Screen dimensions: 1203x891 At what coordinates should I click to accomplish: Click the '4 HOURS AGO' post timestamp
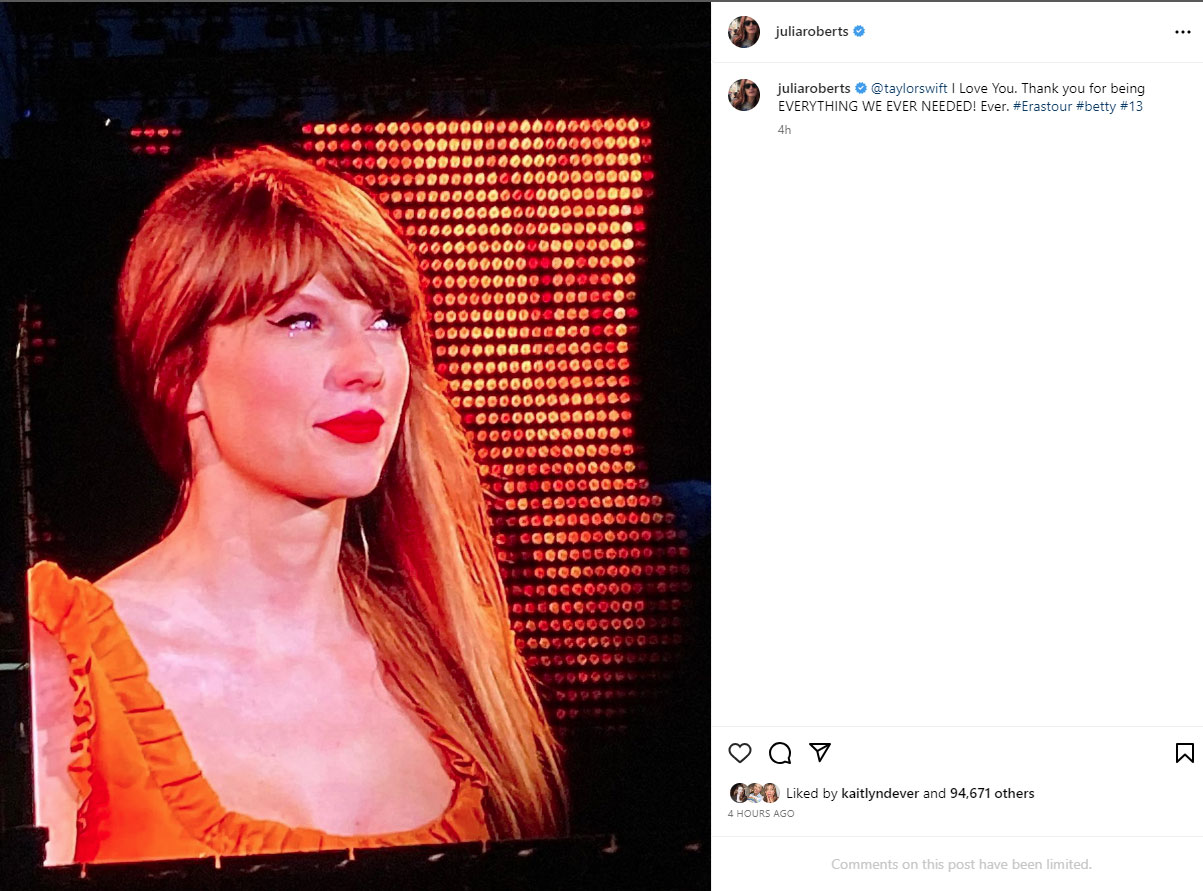pyautogui.click(x=761, y=814)
